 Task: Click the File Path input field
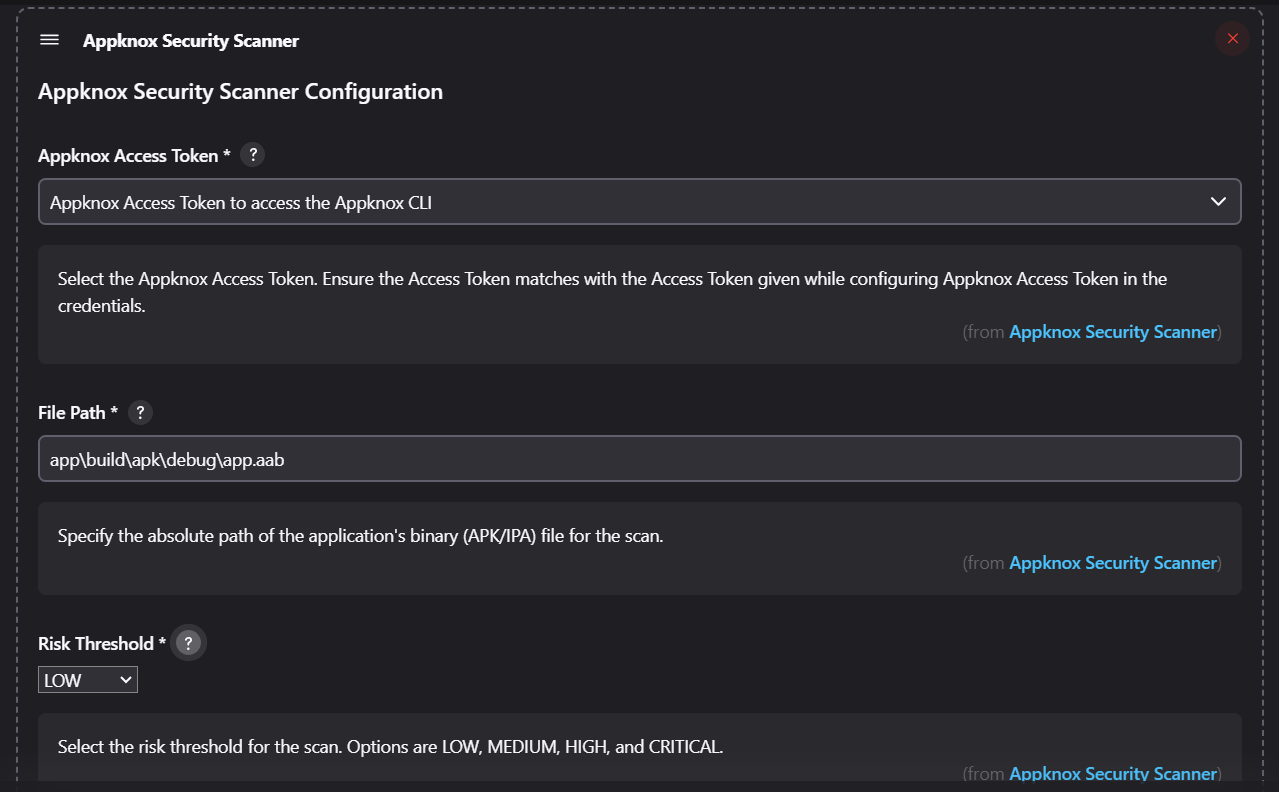click(640, 459)
